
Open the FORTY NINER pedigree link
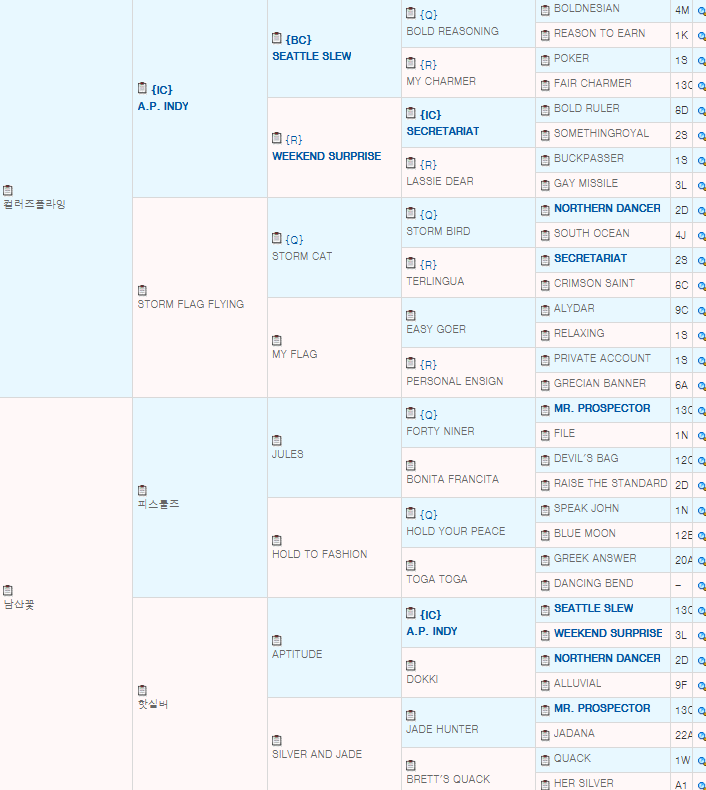(x=440, y=431)
